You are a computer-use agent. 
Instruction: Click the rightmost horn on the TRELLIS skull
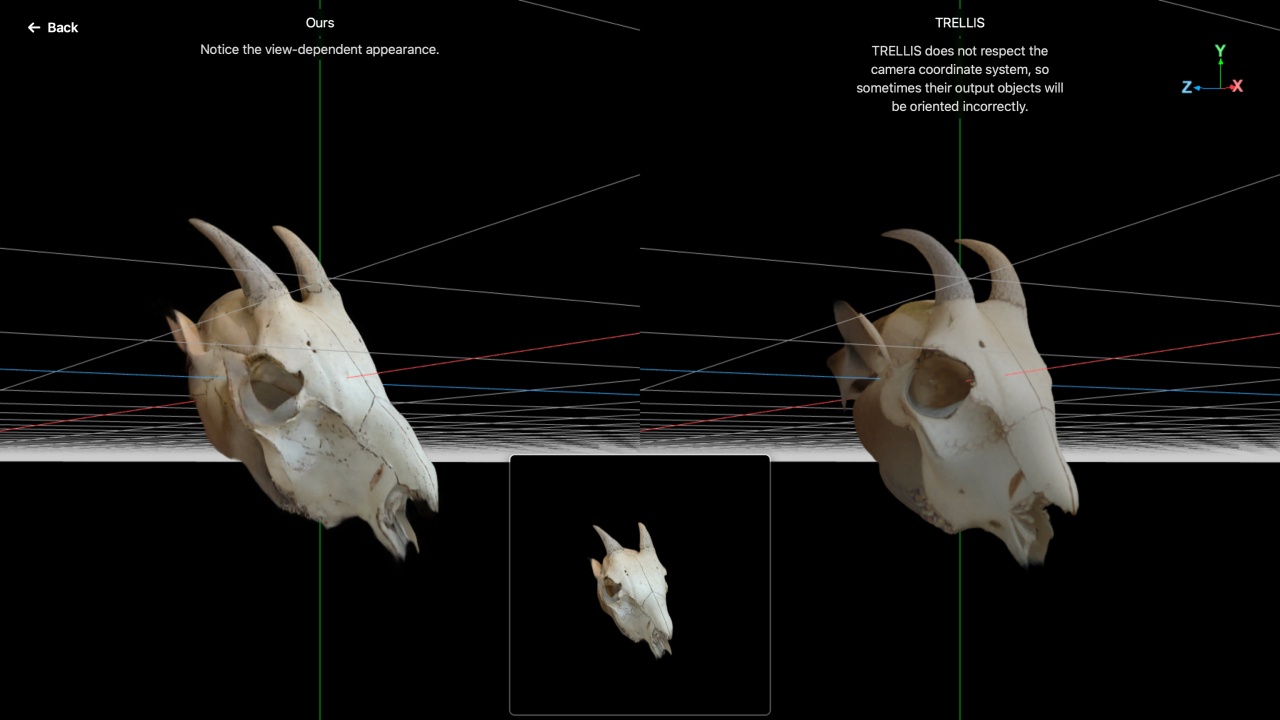pos(997,270)
